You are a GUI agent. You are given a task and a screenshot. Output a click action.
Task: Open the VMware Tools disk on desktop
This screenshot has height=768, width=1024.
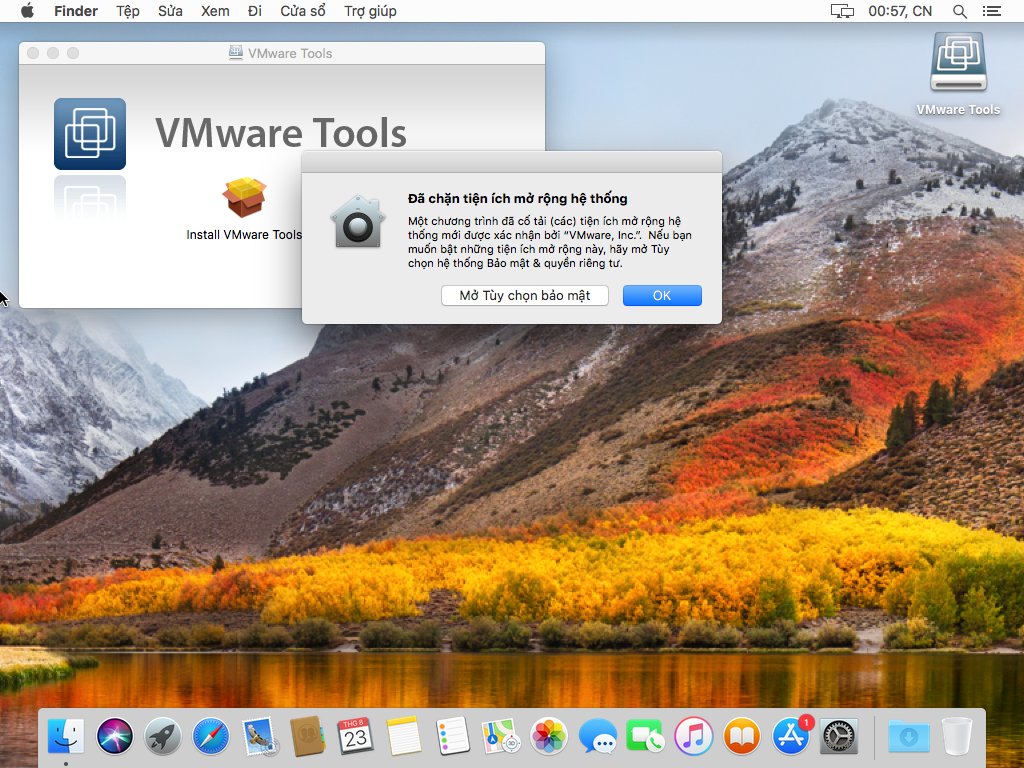coord(958,62)
